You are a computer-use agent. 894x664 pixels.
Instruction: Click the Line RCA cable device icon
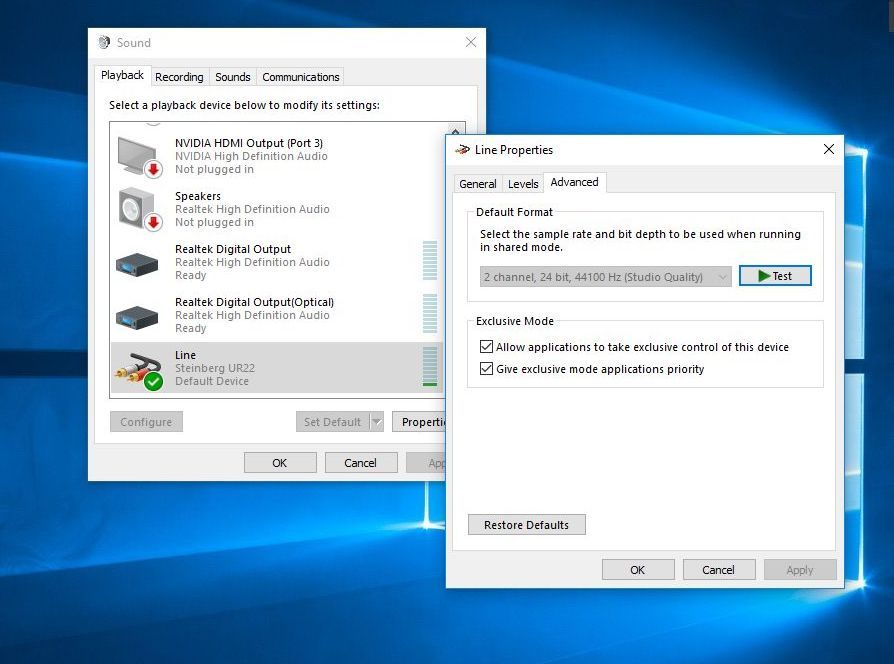click(139, 370)
